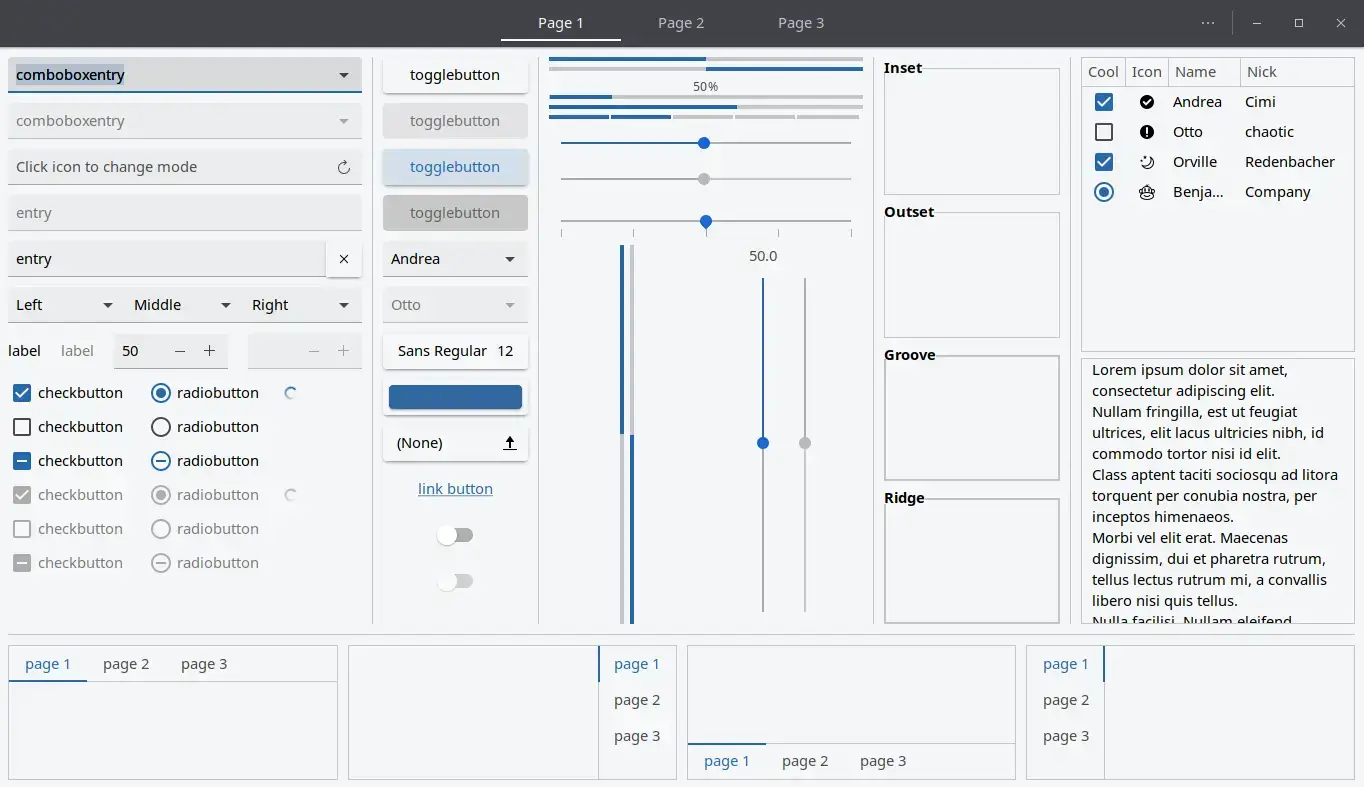Click the checkmark badge icon beside Andrea
This screenshot has height=787, width=1364.
[x=1146, y=101]
